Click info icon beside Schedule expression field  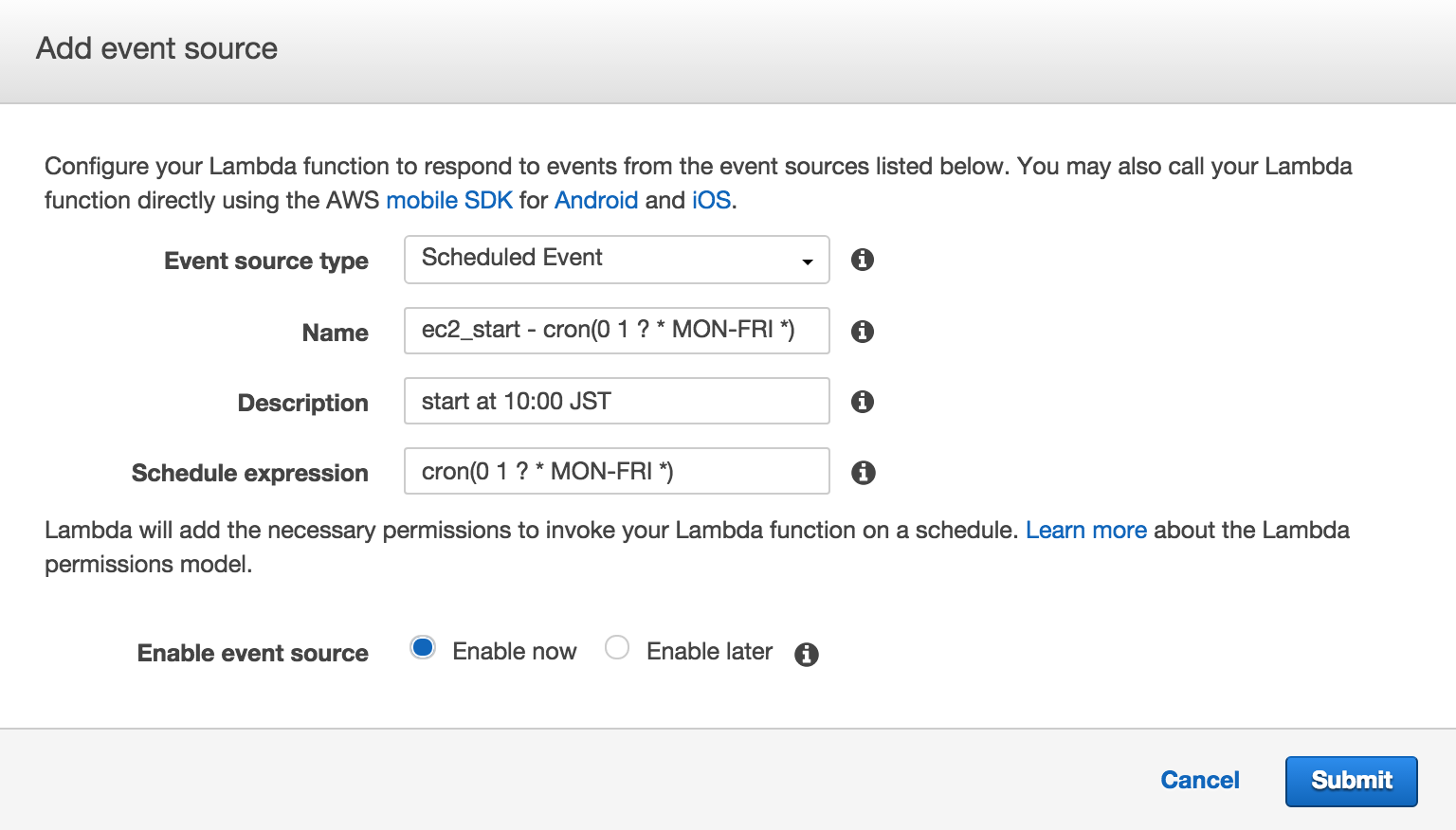(x=863, y=473)
